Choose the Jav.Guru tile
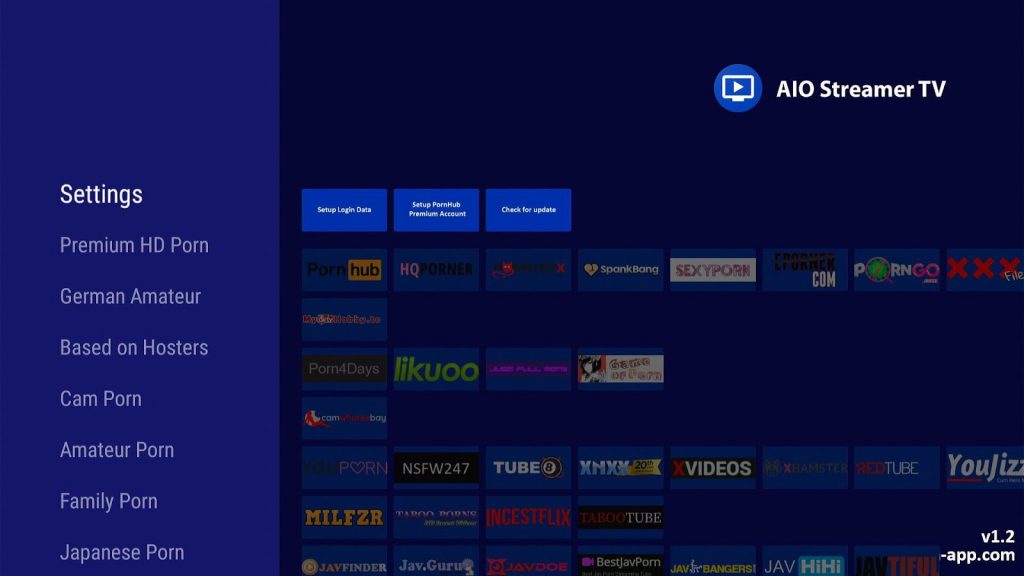The image size is (1024, 576). click(x=436, y=562)
